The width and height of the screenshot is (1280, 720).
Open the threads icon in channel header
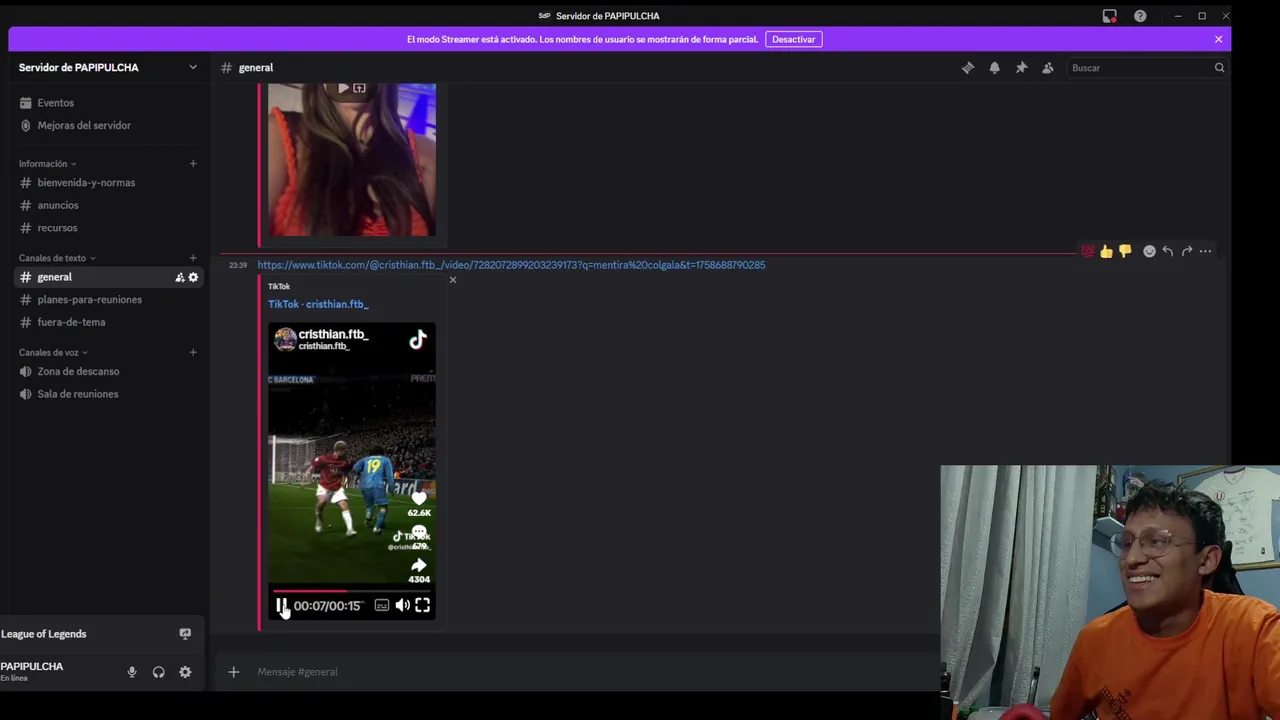968,68
